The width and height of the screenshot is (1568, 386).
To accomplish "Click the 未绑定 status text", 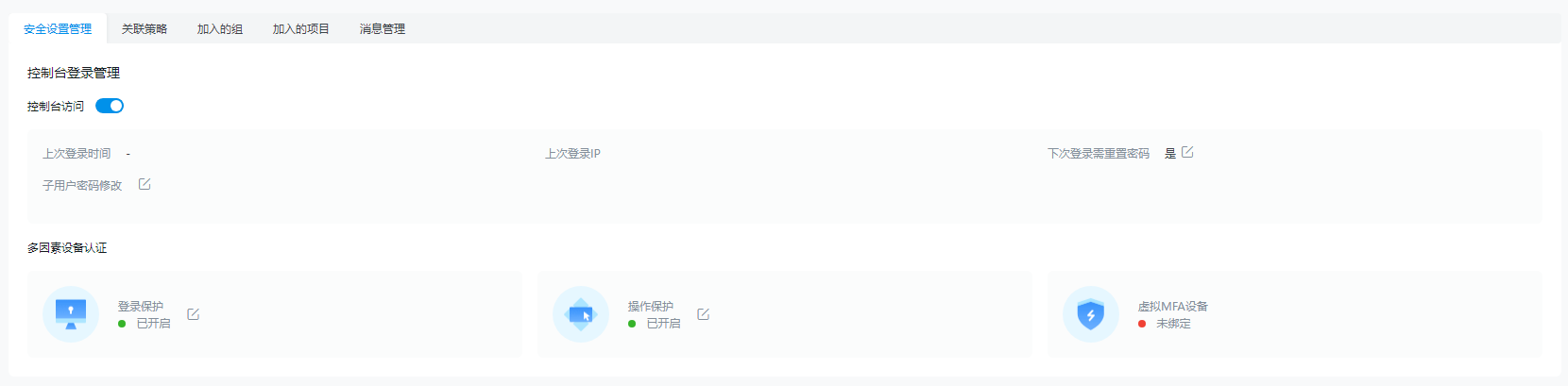I will point(1174,324).
